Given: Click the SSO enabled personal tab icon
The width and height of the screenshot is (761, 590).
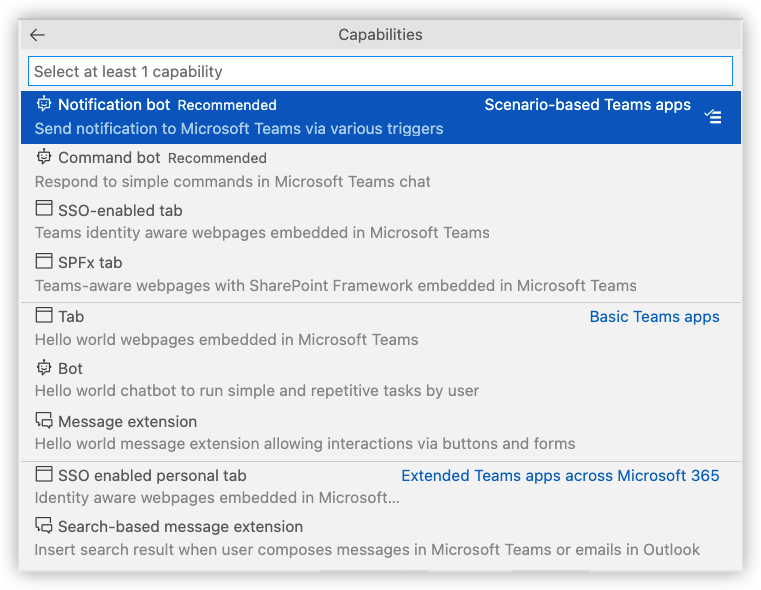Looking at the screenshot, I should pyautogui.click(x=44, y=474).
